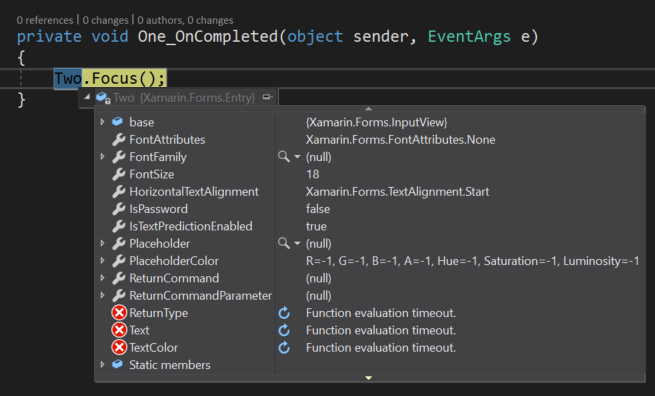Open the 0 authors, 0 changes CodeLens link
Screen dimensions: 655x396
pyautogui.click(x=185, y=20)
